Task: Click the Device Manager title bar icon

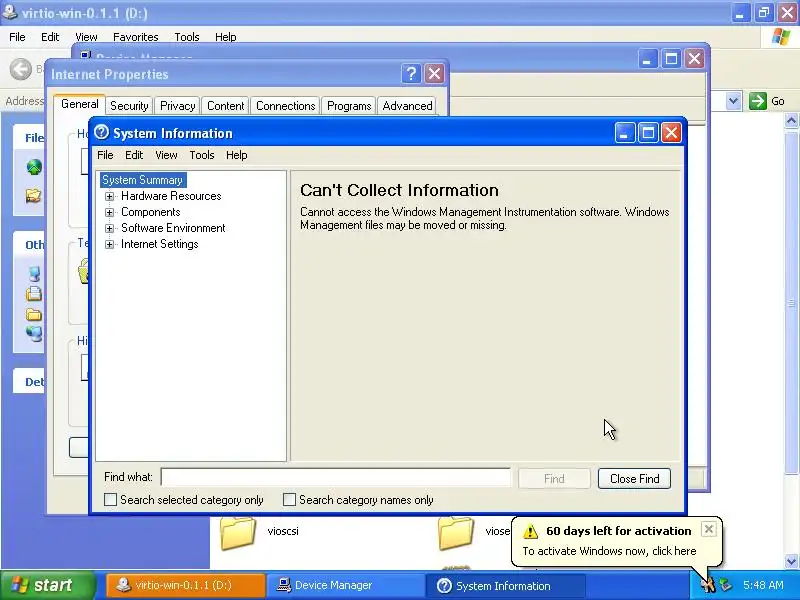Action: 85,55
